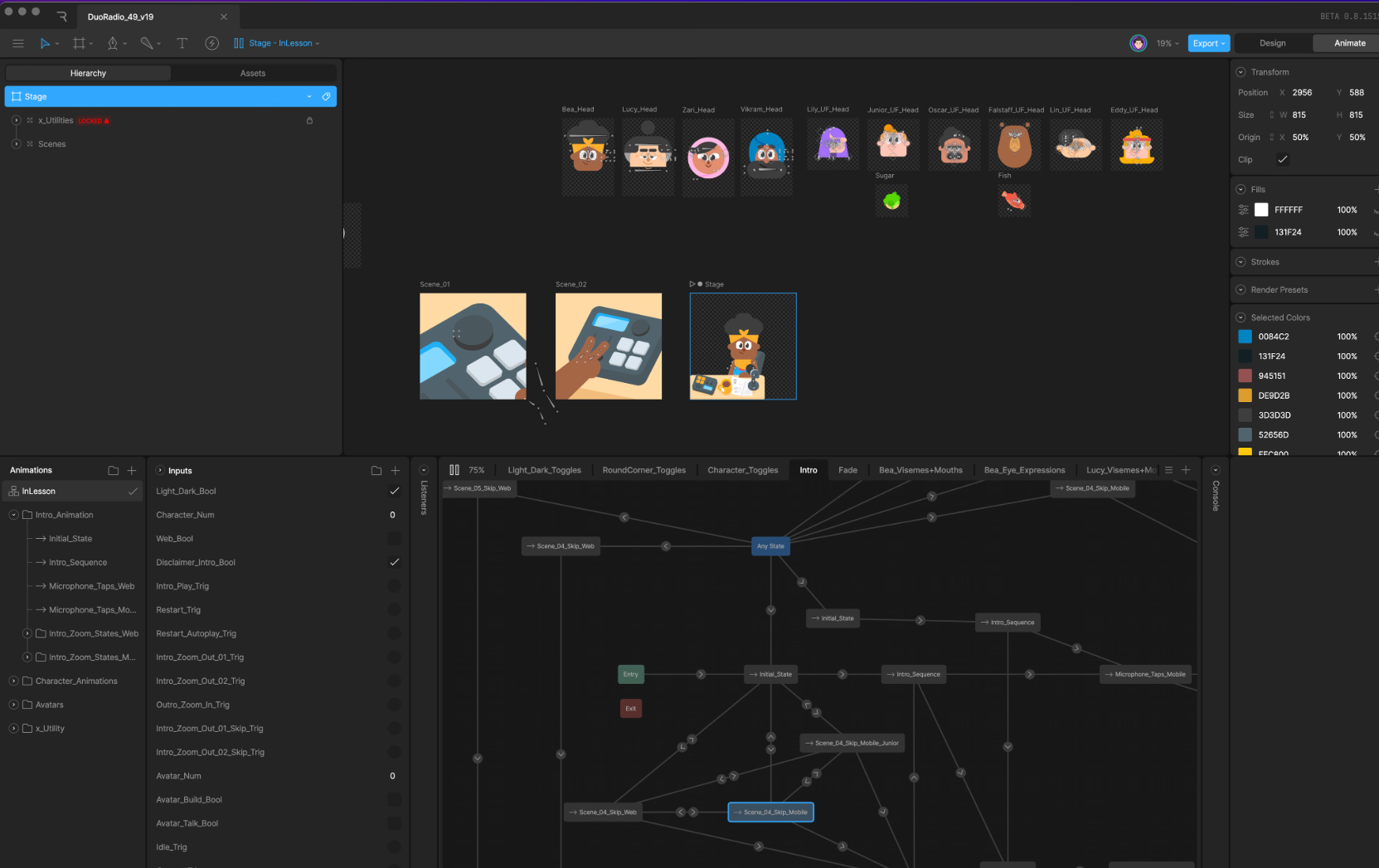The image size is (1379, 868).
Task: Collapse the Transform section
Action: pyautogui.click(x=1241, y=73)
